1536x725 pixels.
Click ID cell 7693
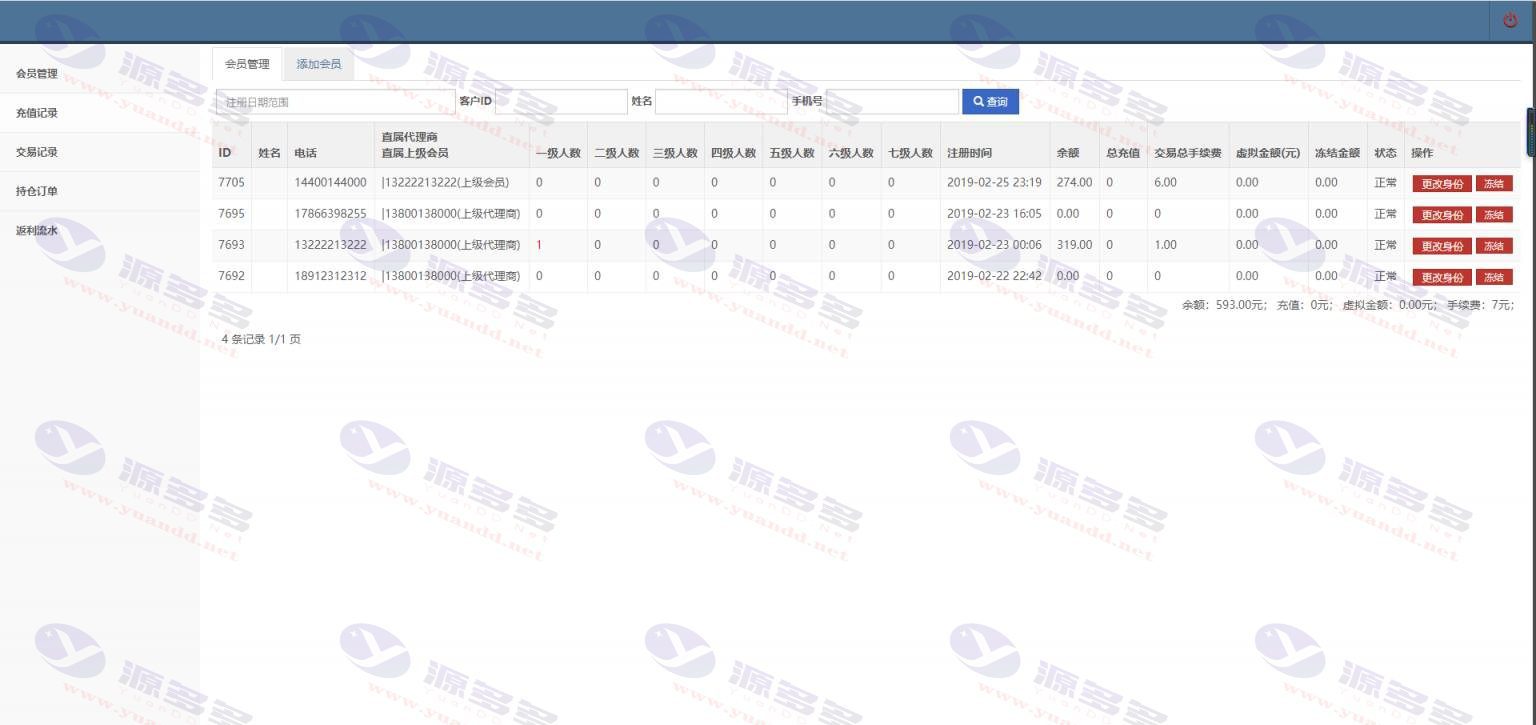(231, 245)
